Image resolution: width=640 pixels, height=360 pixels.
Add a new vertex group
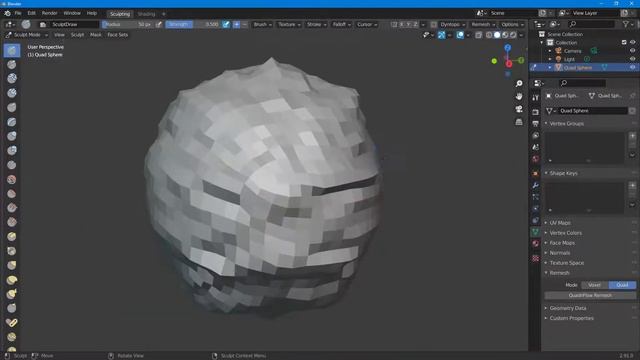pos(632,136)
